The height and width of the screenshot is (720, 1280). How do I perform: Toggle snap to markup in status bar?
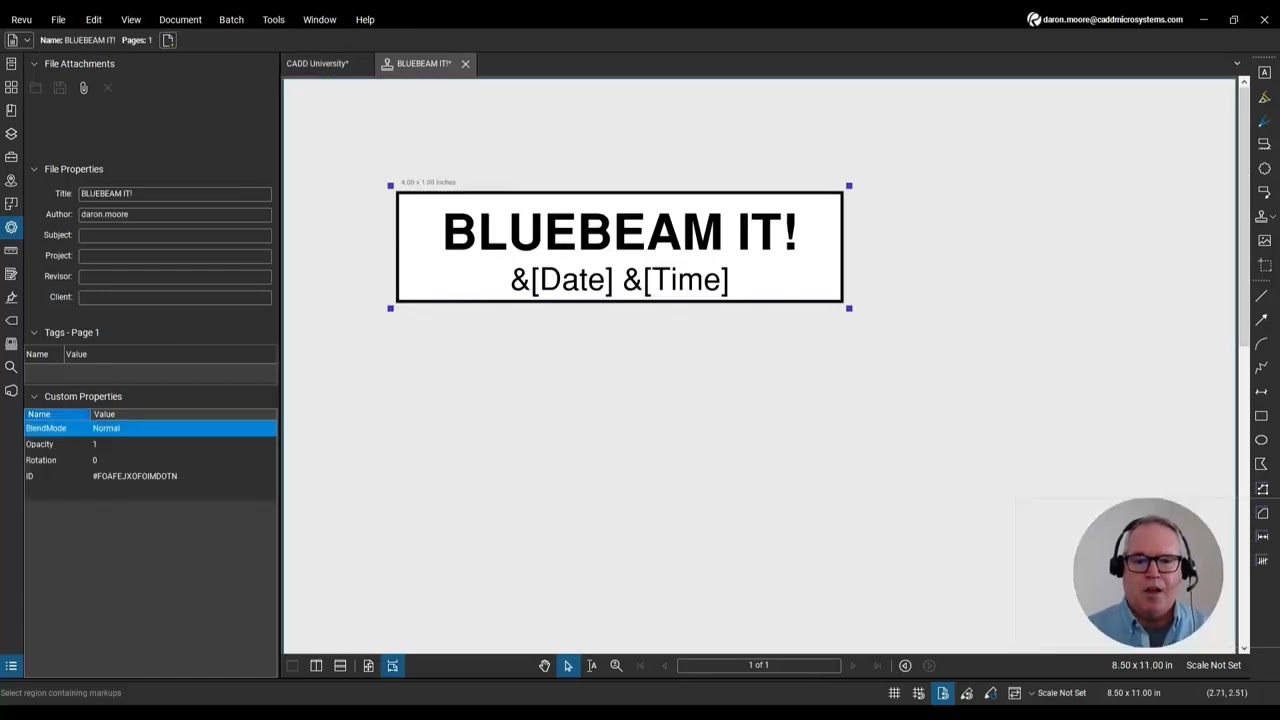(x=966, y=693)
